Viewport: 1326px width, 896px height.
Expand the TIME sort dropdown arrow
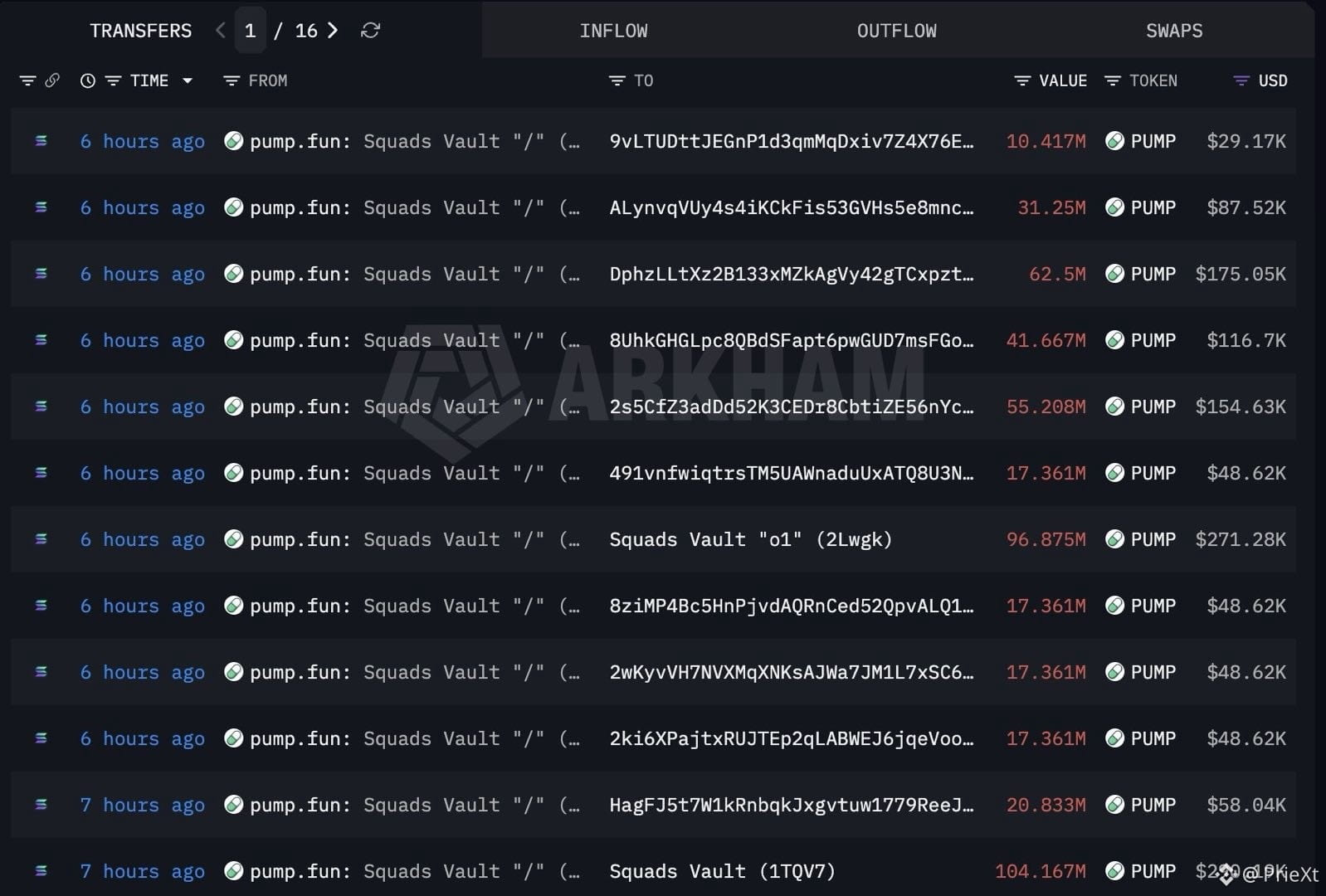188,80
